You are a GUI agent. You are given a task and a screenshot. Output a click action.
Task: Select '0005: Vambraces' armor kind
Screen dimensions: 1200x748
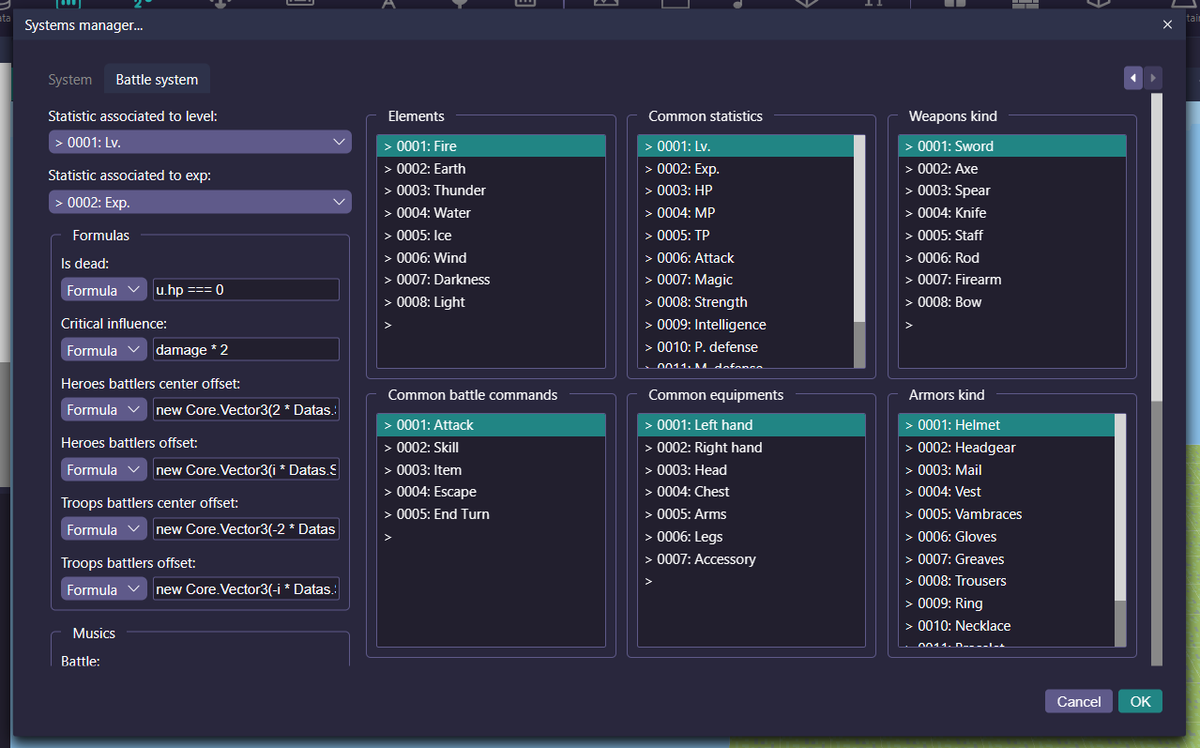pyautogui.click(x=1006, y=514)
